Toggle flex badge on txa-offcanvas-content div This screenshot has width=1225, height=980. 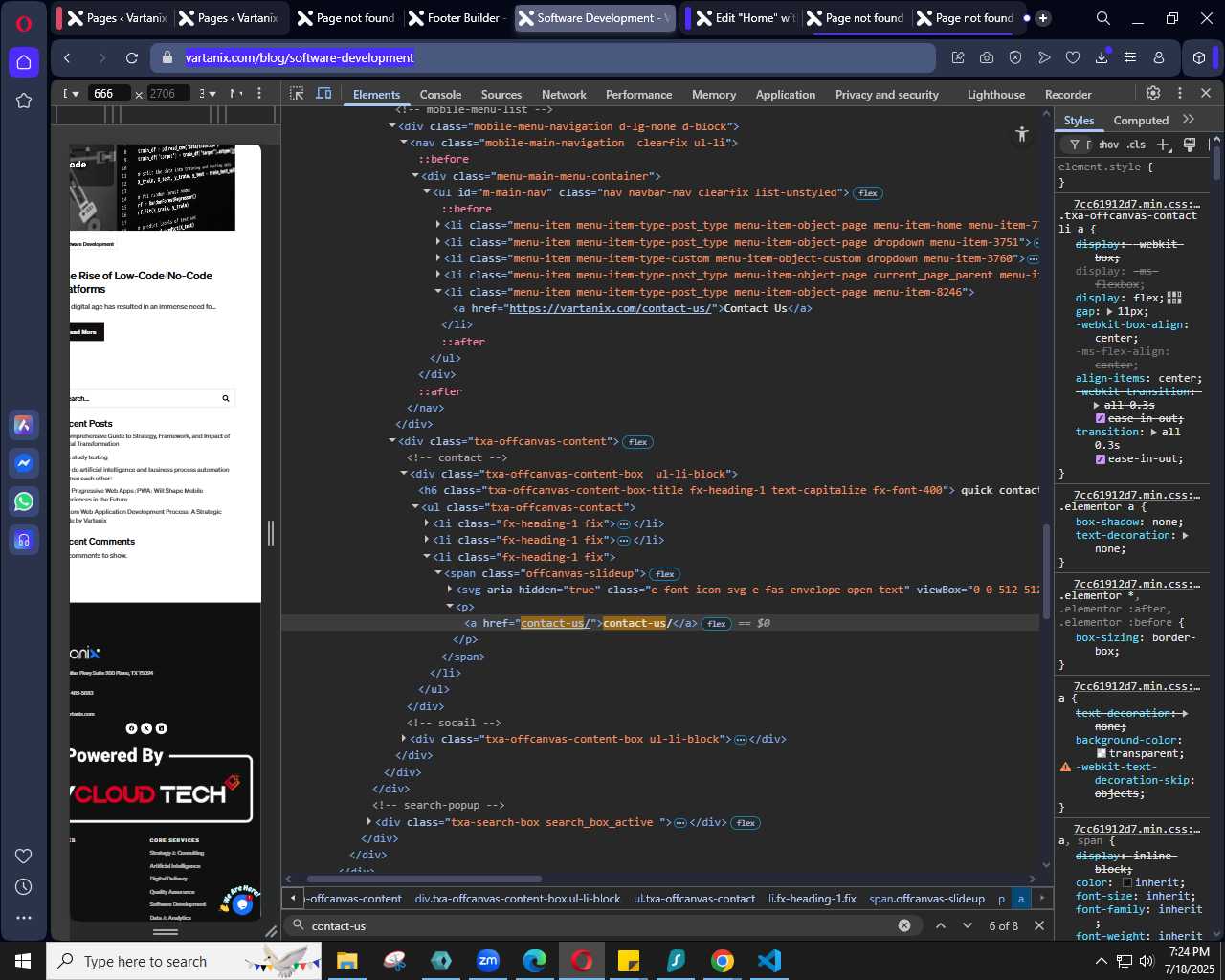point(638,442)
